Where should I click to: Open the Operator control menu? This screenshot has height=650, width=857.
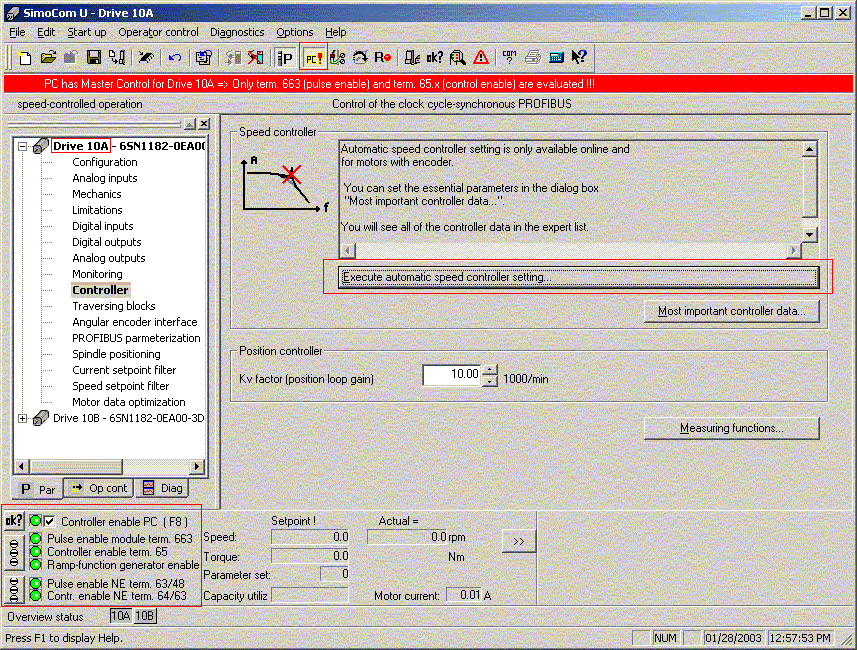point(159,32)
